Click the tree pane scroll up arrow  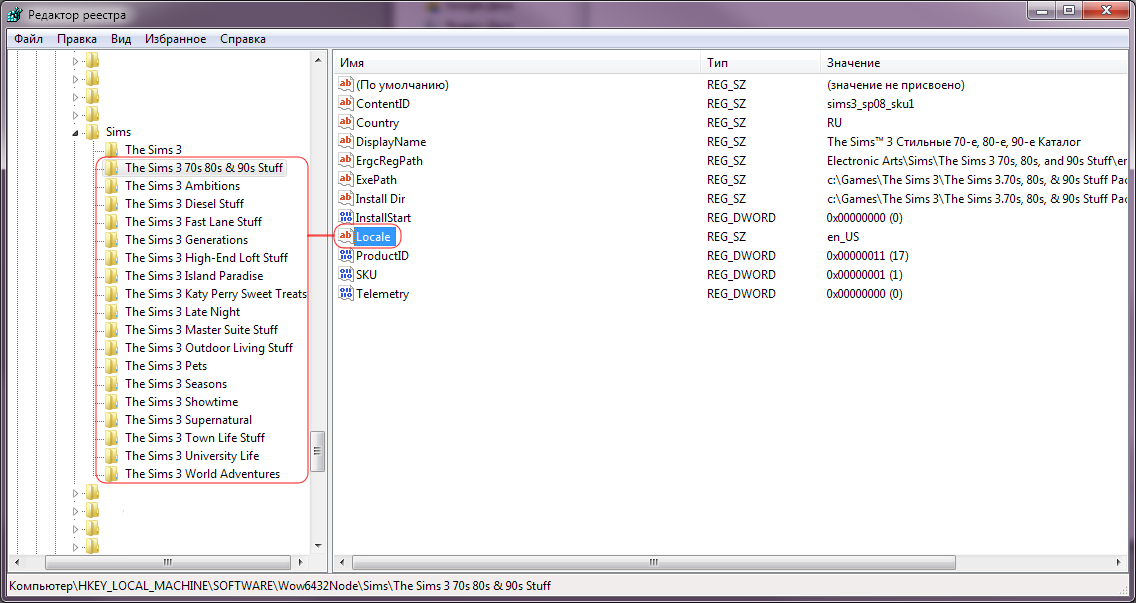(317, 60)
